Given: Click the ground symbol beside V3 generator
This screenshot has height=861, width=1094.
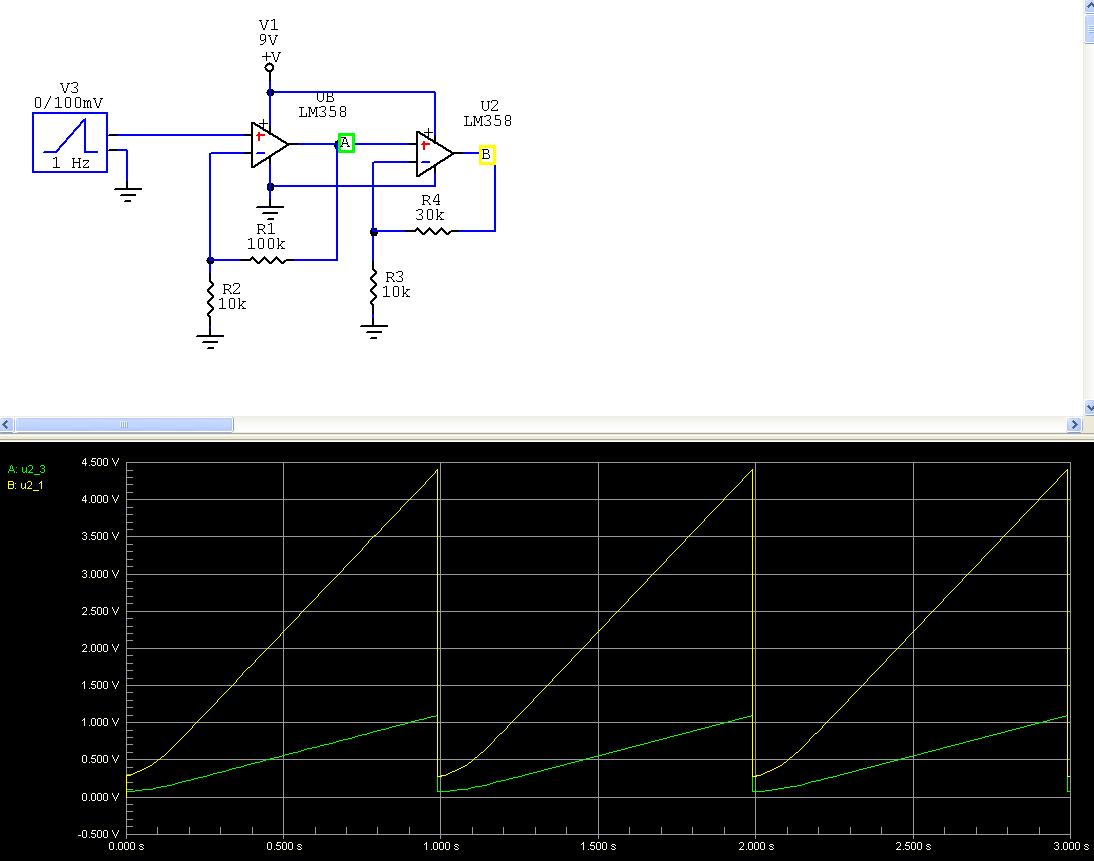Looking at the screenshot, I should click(127, 194).
